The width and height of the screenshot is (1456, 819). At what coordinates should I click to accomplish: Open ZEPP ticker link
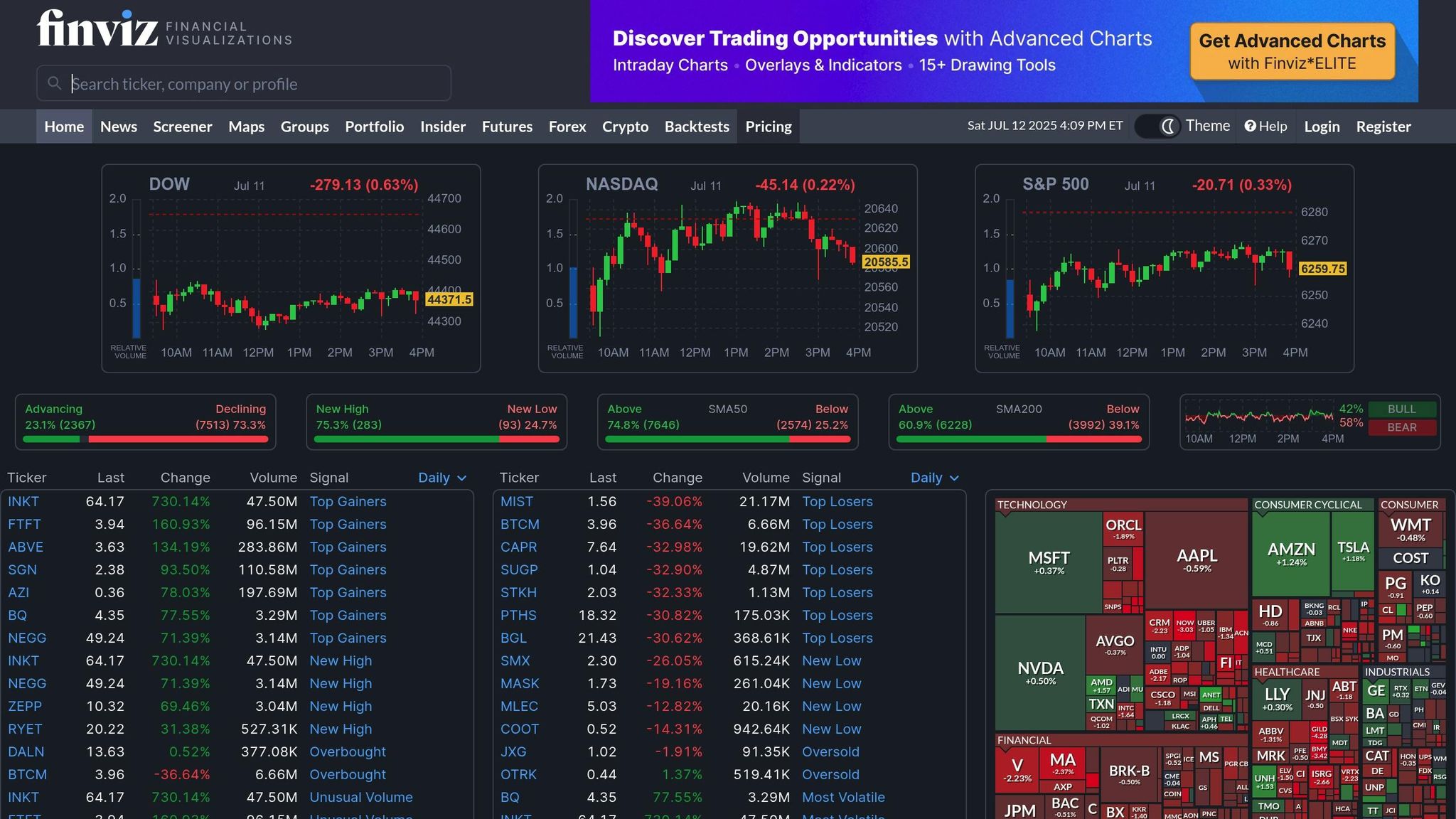[25, 706]
